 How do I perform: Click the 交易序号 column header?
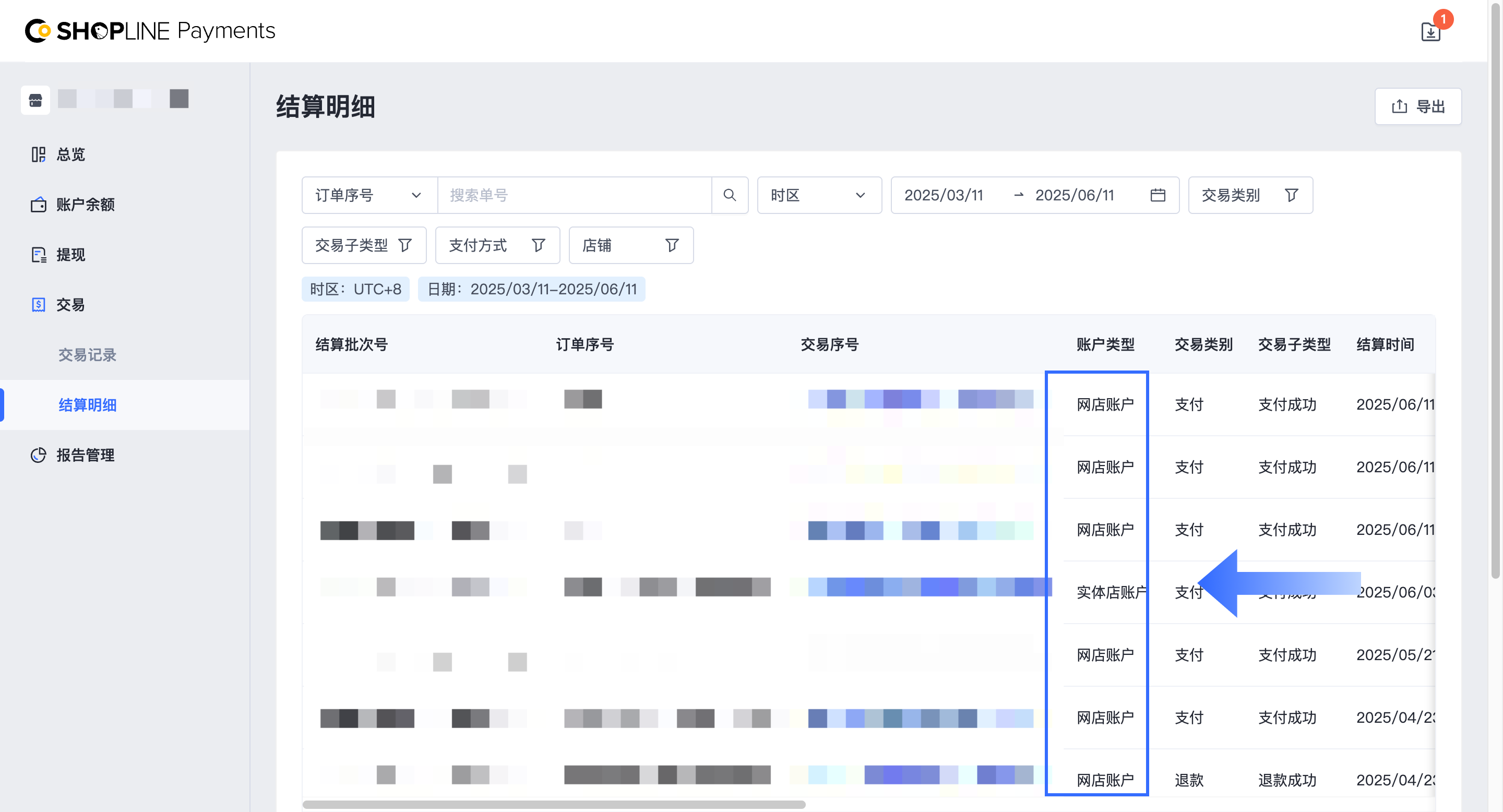coord(830,345)
